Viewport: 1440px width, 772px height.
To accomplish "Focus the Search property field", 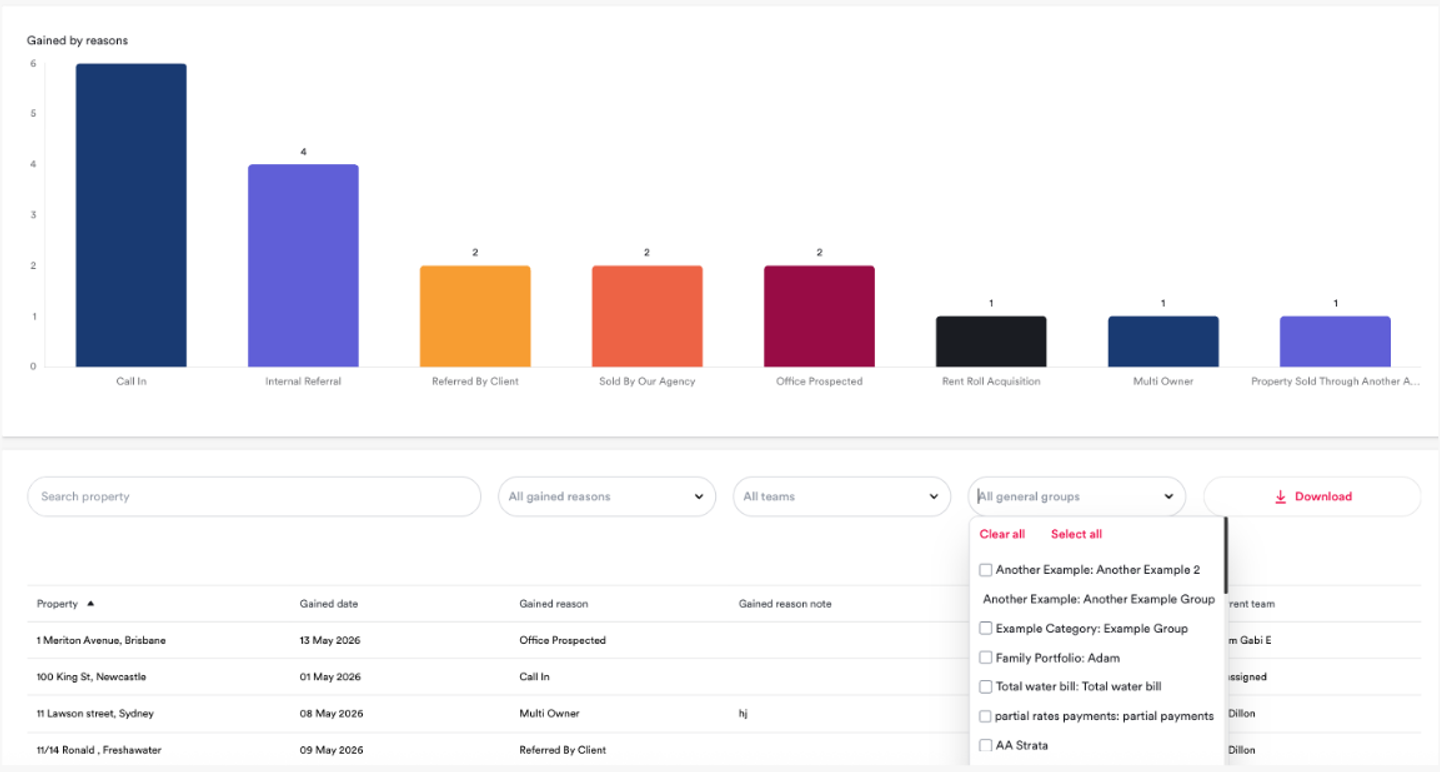I will [x=254, y=497].
